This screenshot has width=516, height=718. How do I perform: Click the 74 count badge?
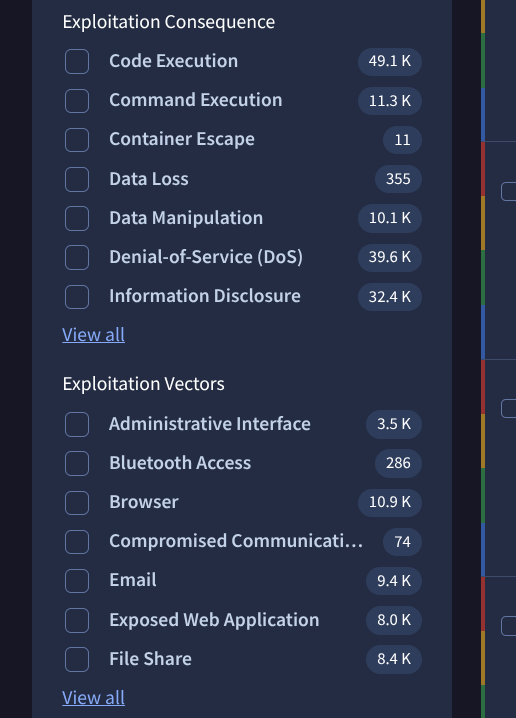point(402,542)
